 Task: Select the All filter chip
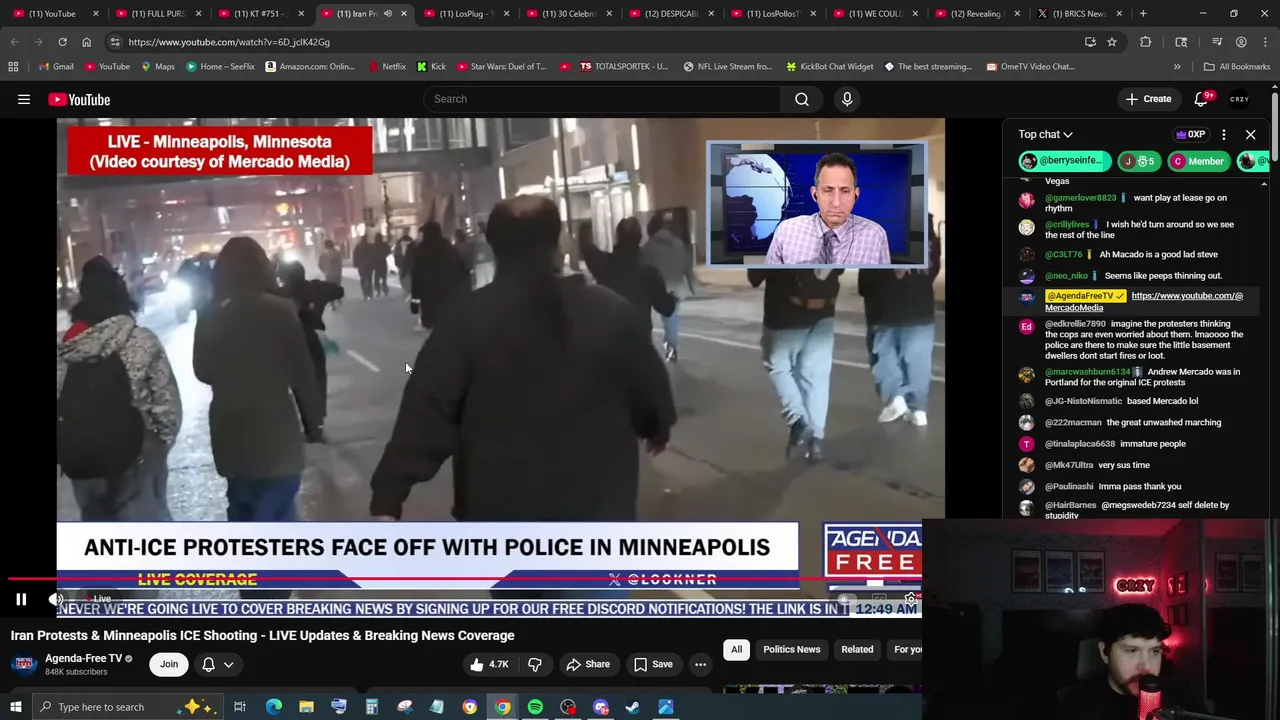pos(736,649)
